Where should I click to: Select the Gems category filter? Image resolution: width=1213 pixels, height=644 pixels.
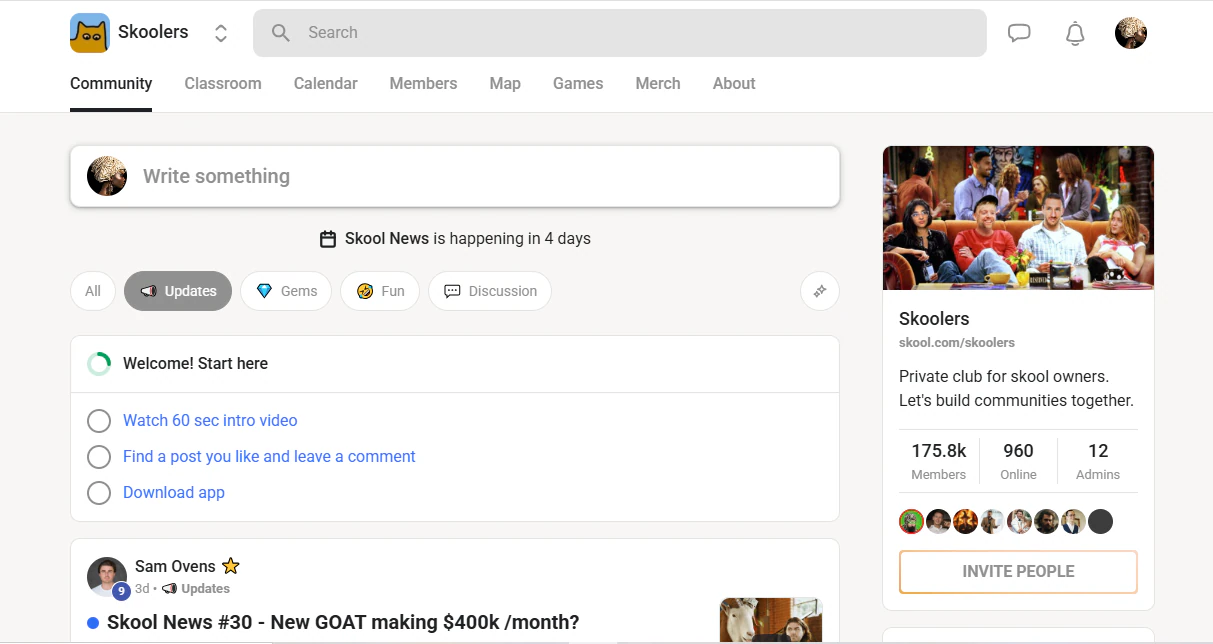pyautogui.click(x=286, y=291)
